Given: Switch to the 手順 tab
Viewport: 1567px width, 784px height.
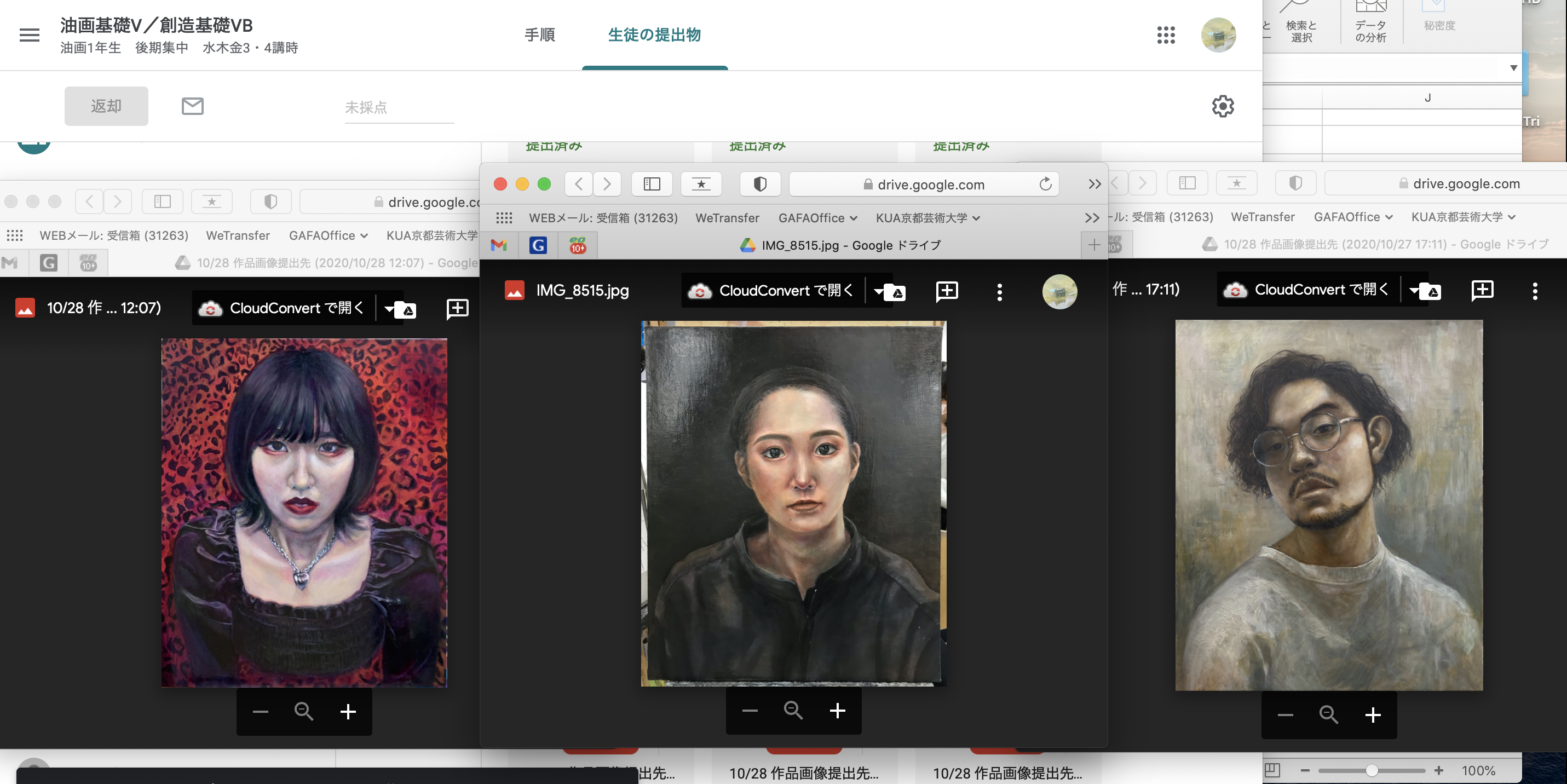Looking at the screenshot, I should (539, 34).
